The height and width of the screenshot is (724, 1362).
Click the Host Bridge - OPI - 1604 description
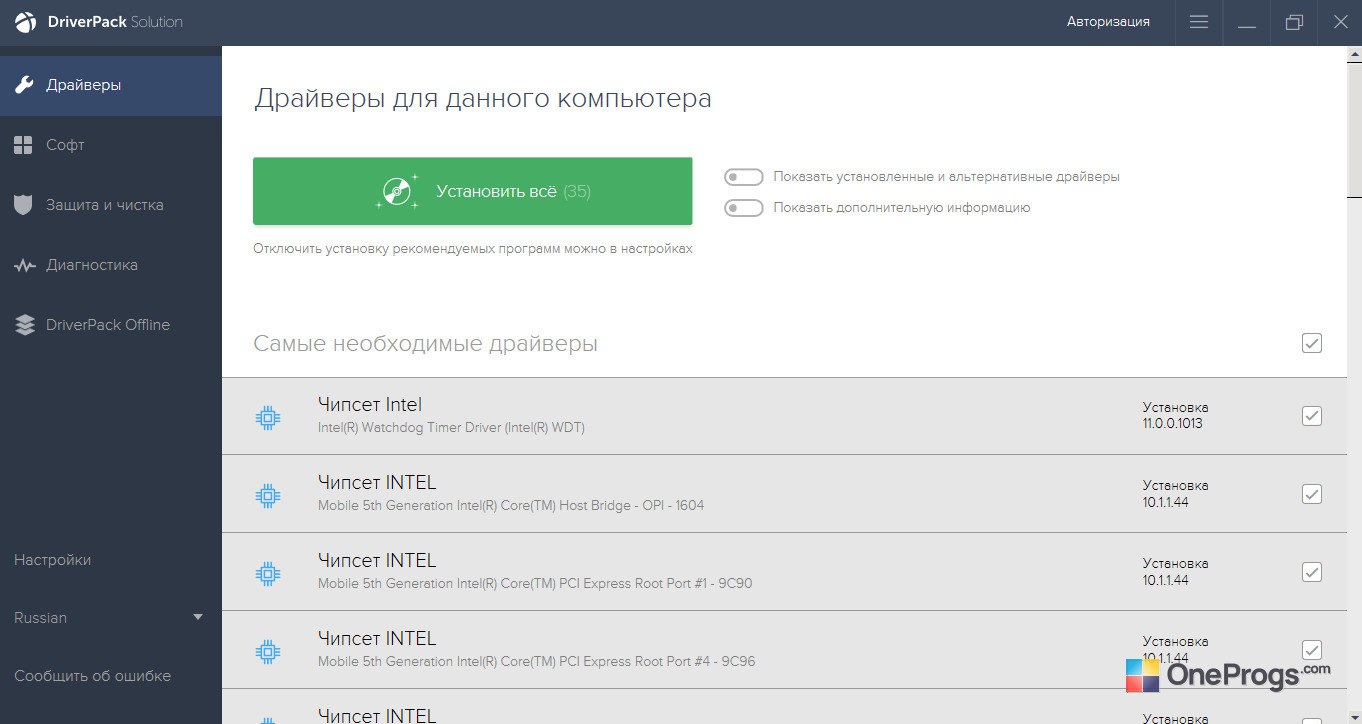tap(511, 505)
